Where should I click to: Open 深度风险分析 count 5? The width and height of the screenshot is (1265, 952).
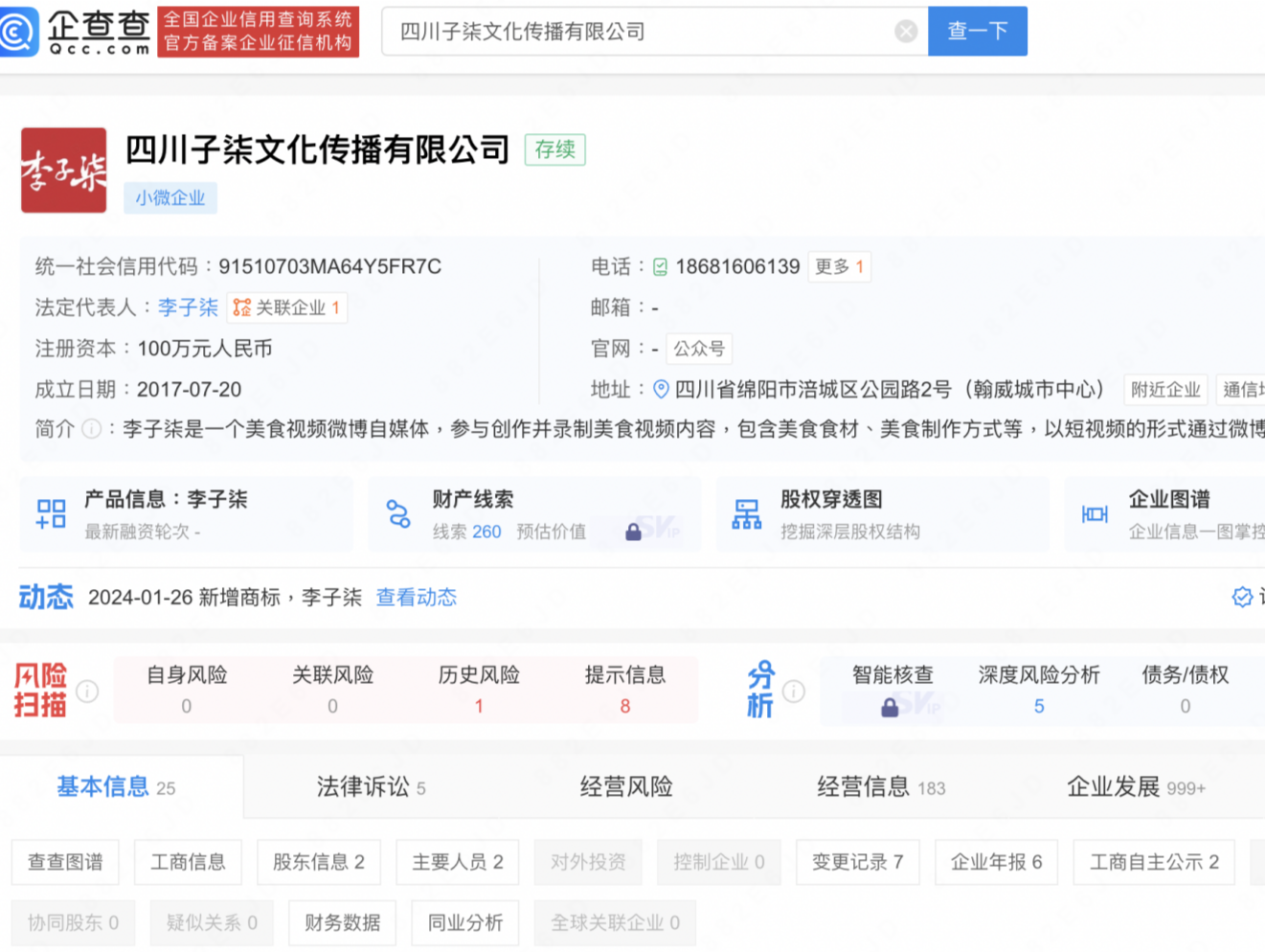(x=1039, y=690)
